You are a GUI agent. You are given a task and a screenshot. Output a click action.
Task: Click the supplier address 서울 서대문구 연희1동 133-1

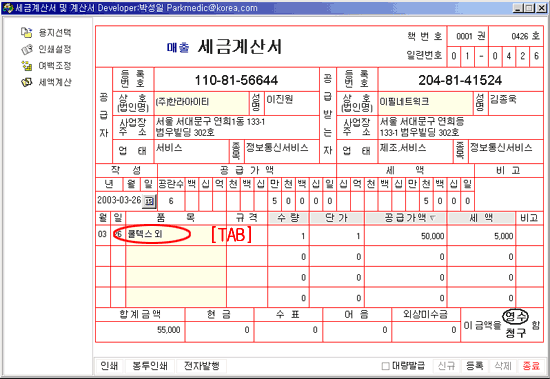coord(210,122)
